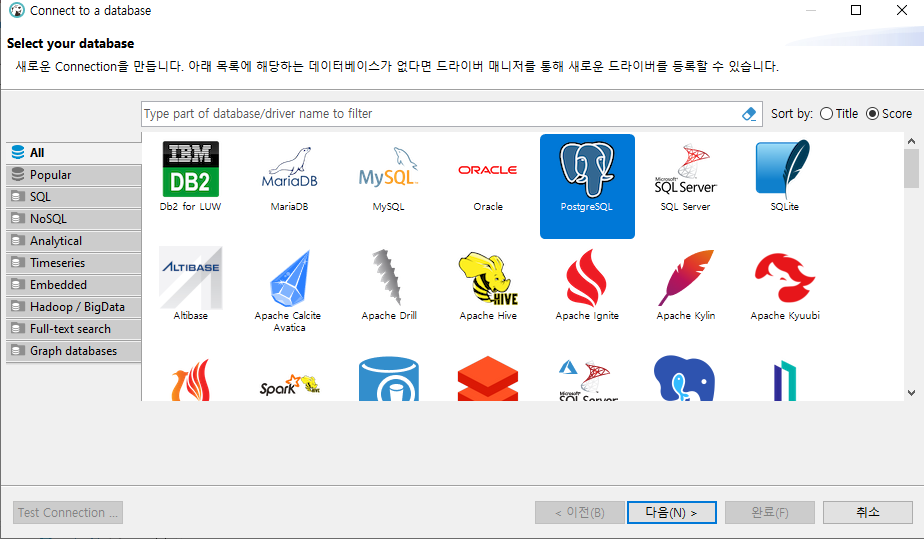Screen dimensions: 924x539
Task: Switch to the Embedded category
Action: click(x=74, y=285)
